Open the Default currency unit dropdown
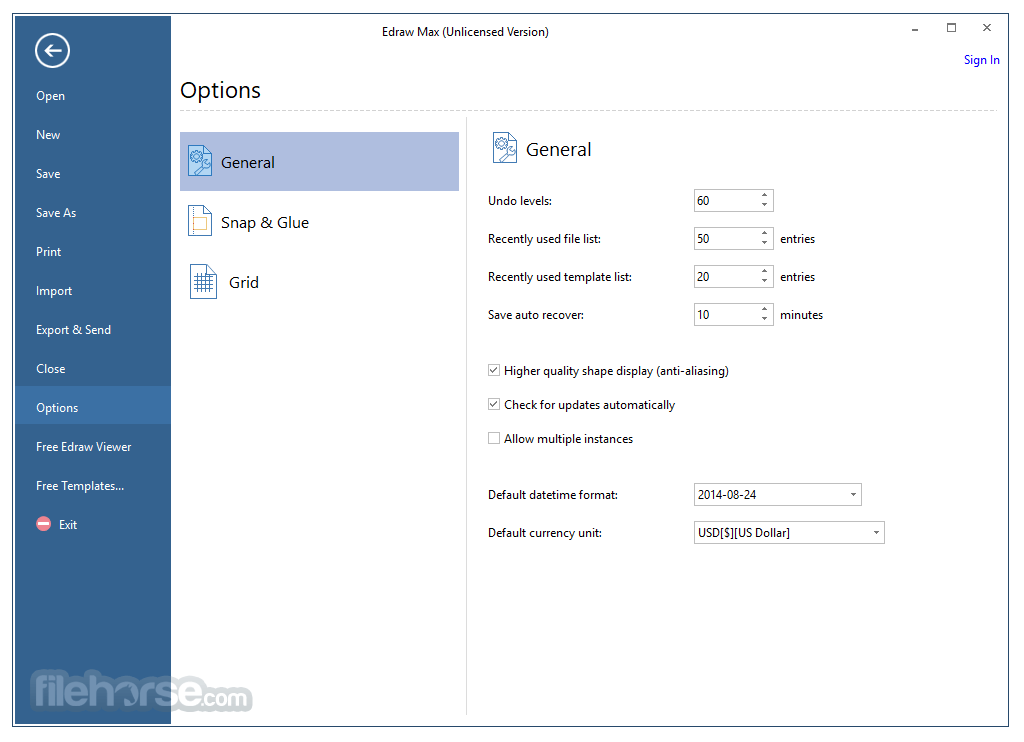This screenshot has width=1024, height=742. pyautogui.click(x=876, y=532)
